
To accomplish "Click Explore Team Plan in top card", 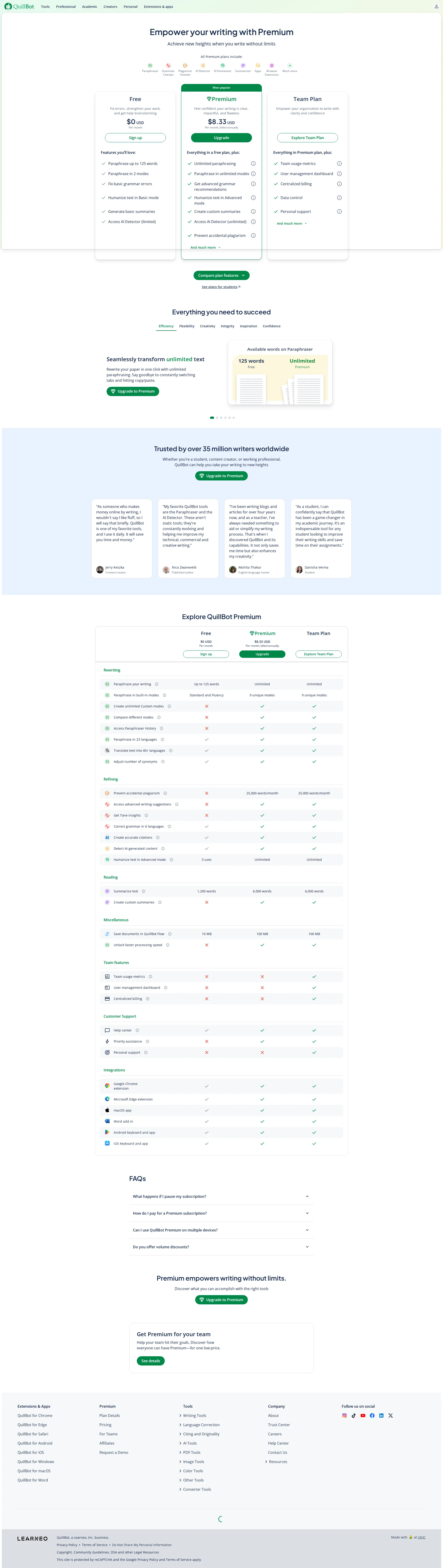I will [307, 137].
